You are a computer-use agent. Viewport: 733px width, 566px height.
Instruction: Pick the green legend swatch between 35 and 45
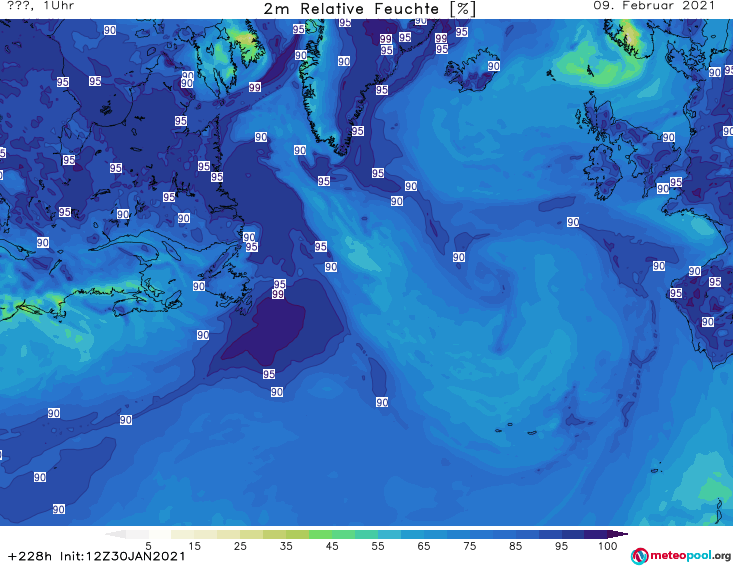click(320, 534)
